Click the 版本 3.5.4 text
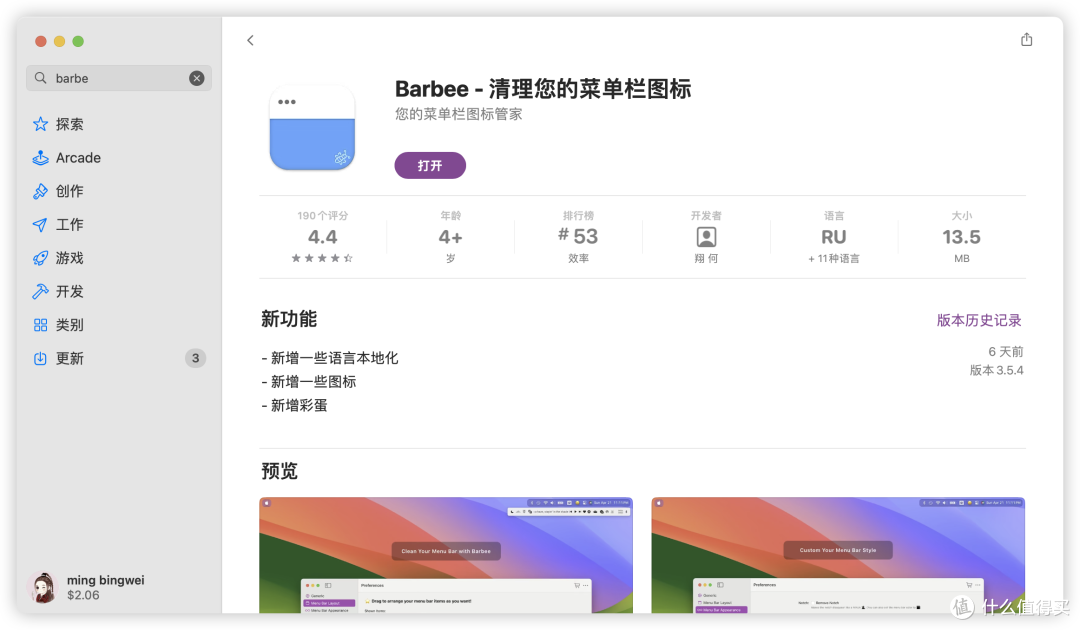The height and width of the screenshot is (630, 1080). coord(996,370)
